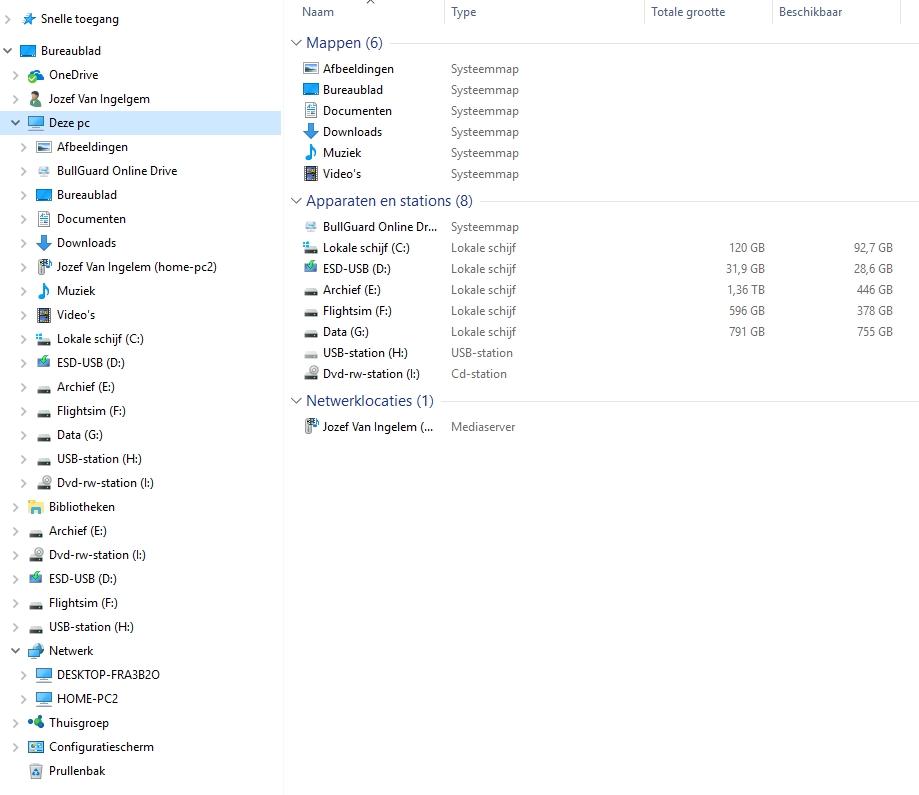
Task: Expand Snelle toegang in navigation tree
Action: [8, 19]
